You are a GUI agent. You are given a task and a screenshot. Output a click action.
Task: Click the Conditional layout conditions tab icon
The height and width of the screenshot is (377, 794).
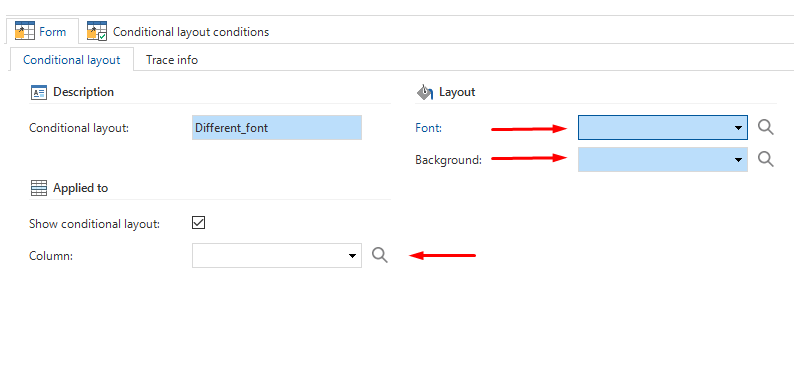click(x=97, y=31)
